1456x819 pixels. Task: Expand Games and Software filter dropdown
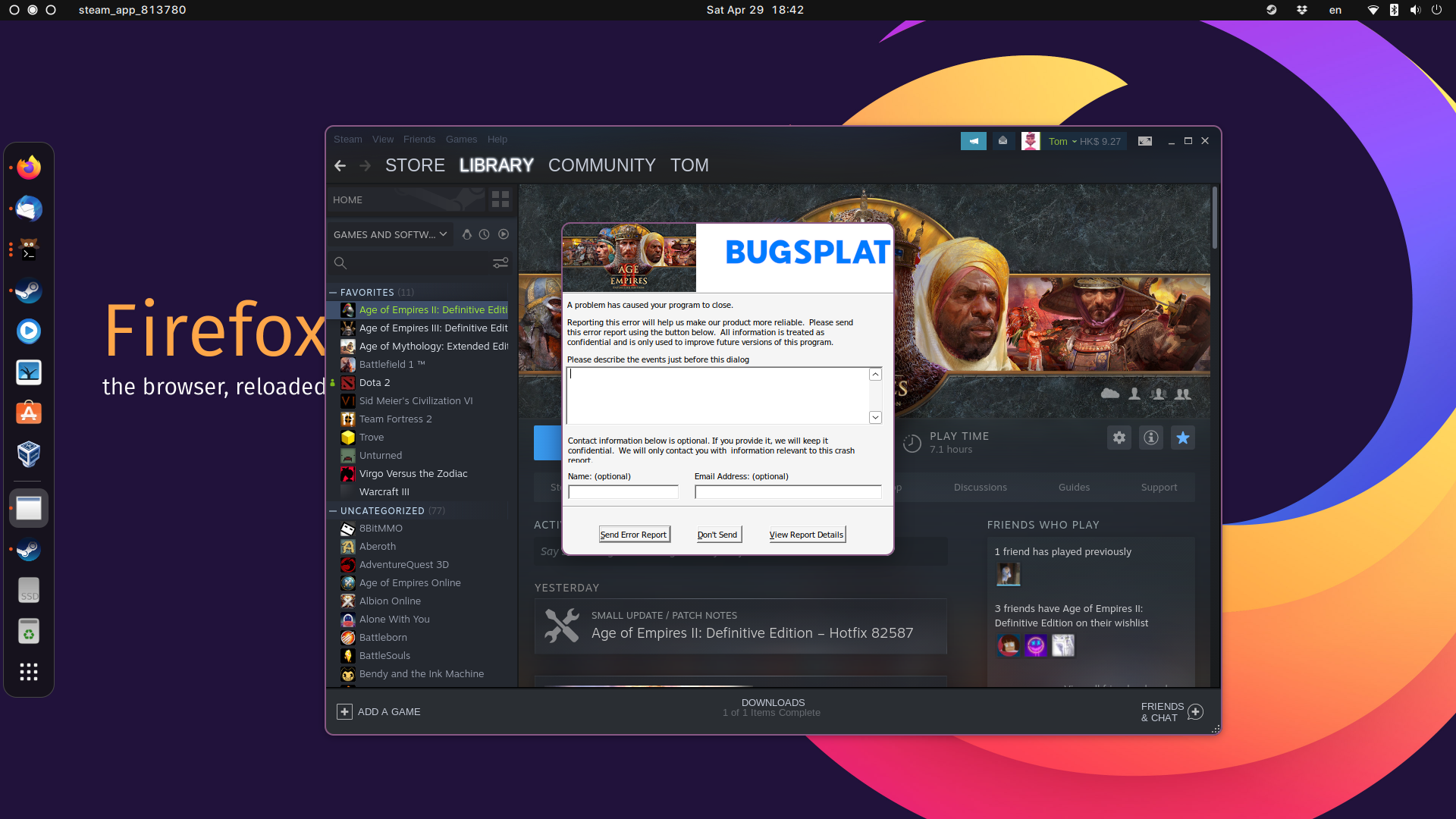point(391,234)
